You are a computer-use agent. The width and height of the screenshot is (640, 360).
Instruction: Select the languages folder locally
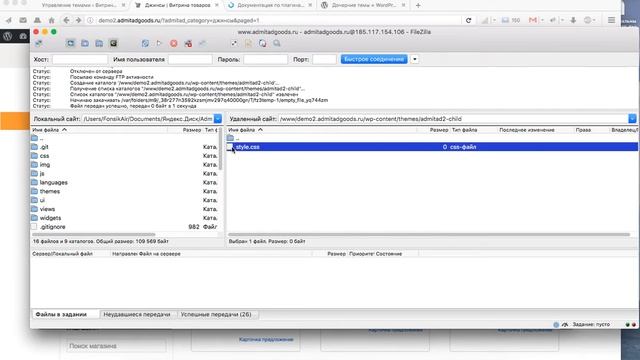(124, 182)
